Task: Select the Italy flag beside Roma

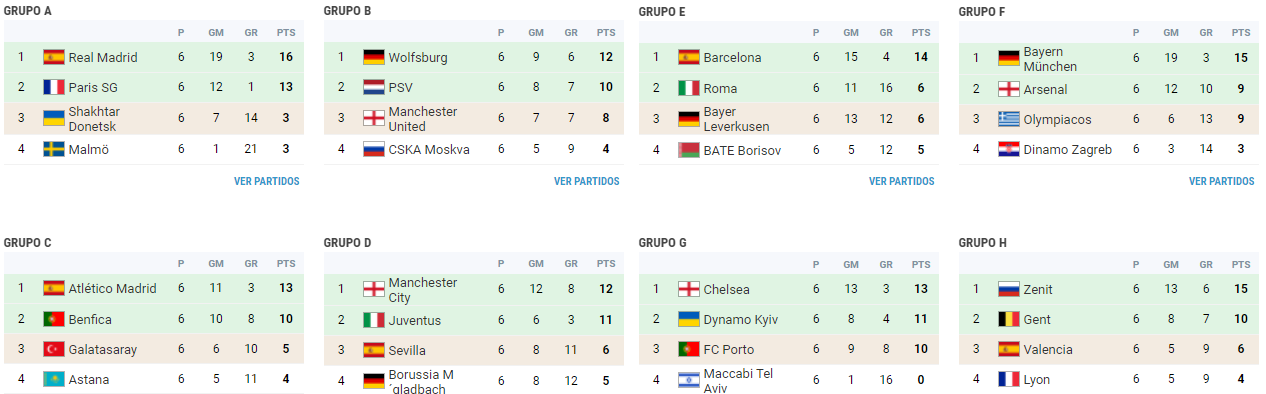Action: (689, 88)
